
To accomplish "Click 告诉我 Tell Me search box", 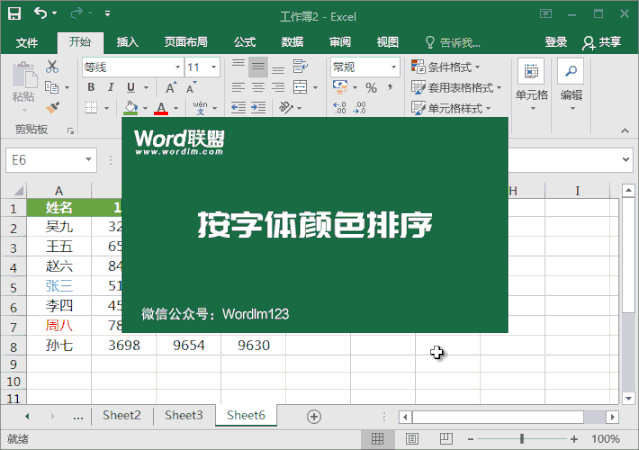I will pyautogui.click(x=453, y=42).
